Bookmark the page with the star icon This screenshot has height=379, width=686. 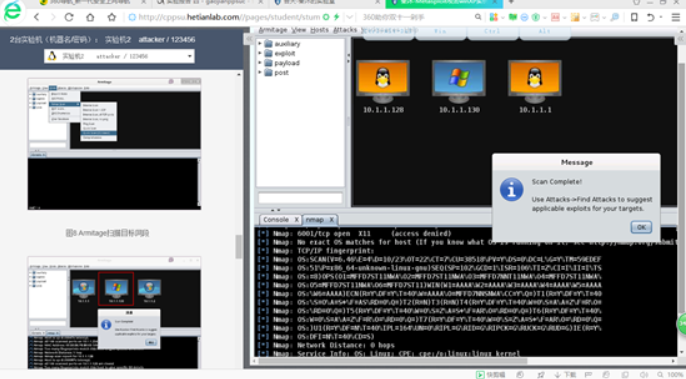coord(112,17)
